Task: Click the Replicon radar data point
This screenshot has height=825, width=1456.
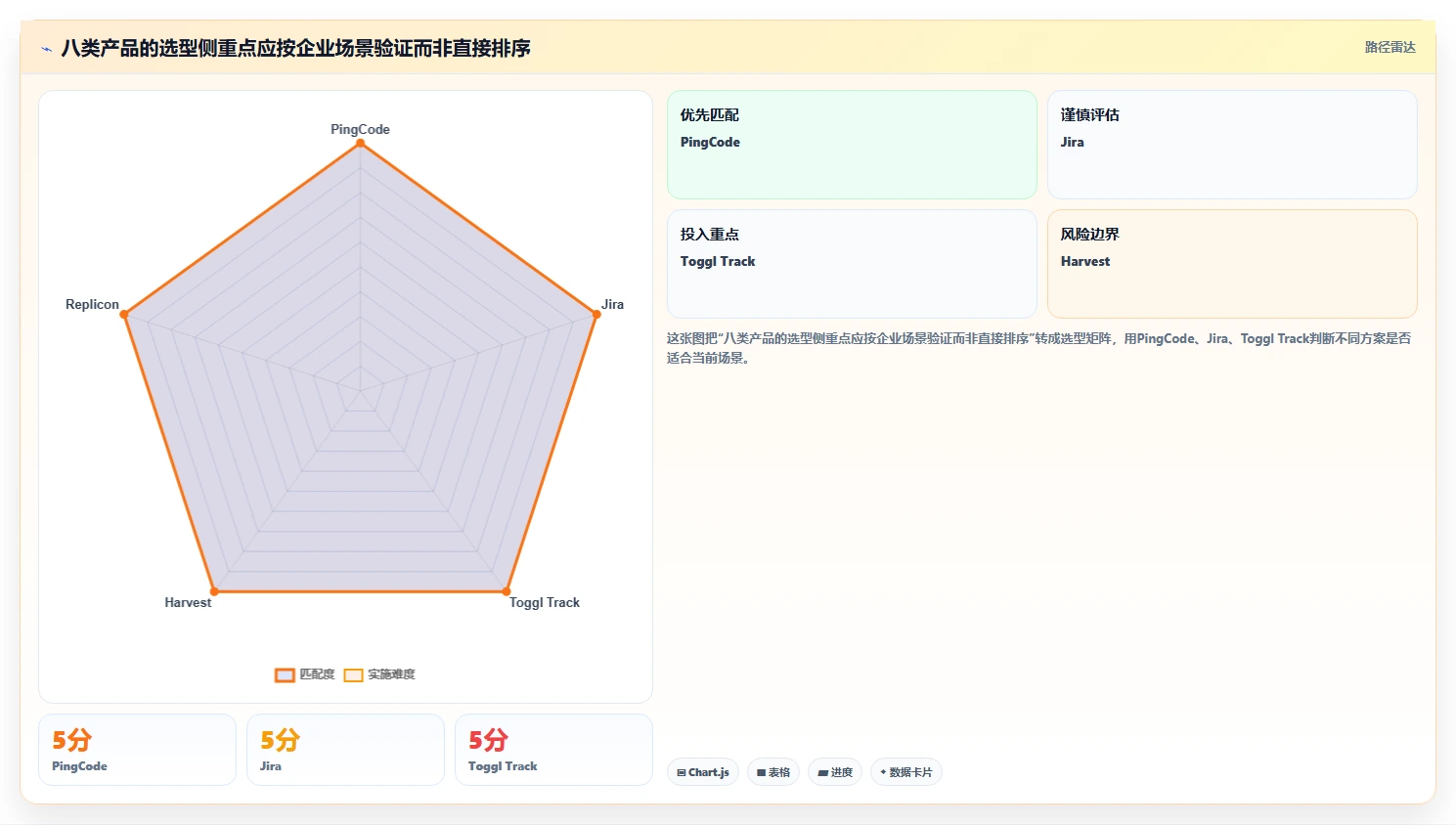Action: [x=124, y=314]
